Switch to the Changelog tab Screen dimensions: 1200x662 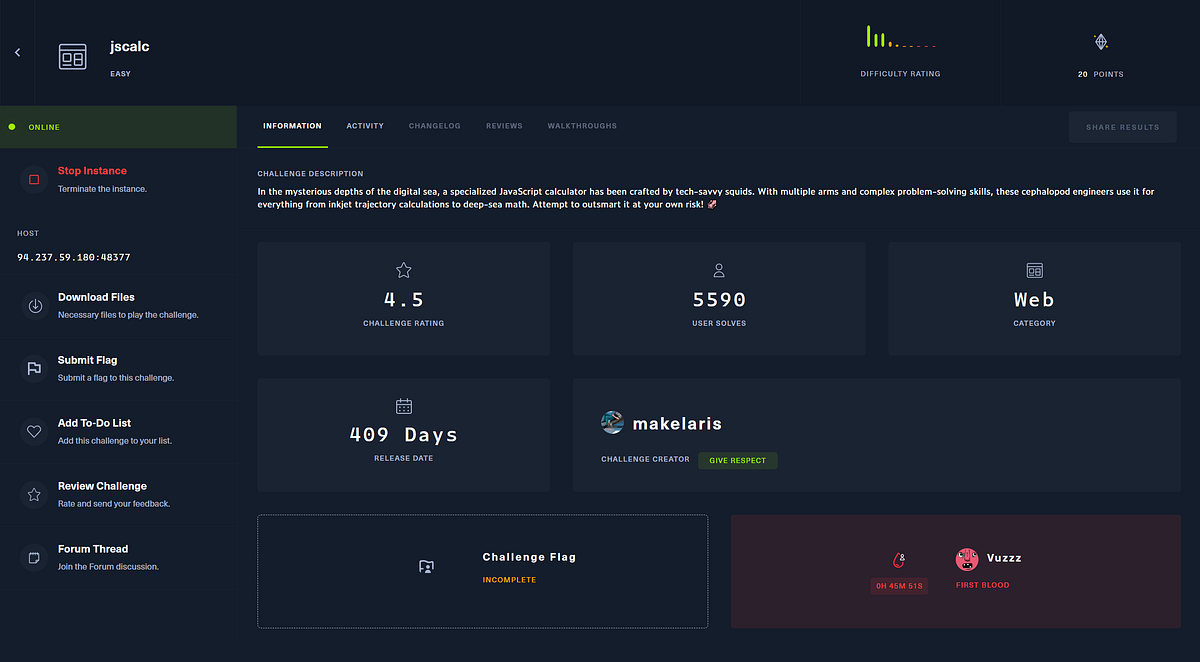(x=434, y=125)
